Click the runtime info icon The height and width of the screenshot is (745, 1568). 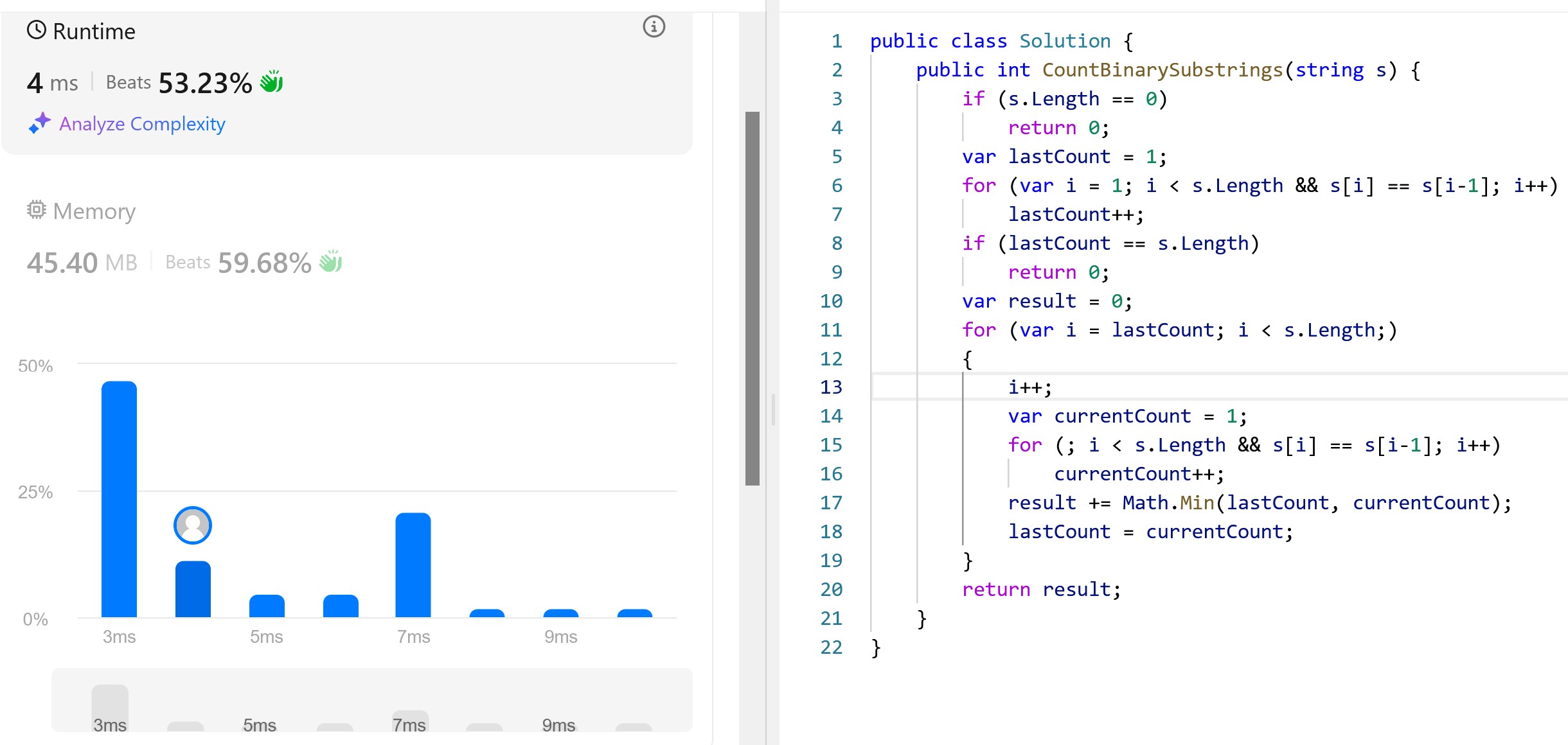tap(654, 27)
